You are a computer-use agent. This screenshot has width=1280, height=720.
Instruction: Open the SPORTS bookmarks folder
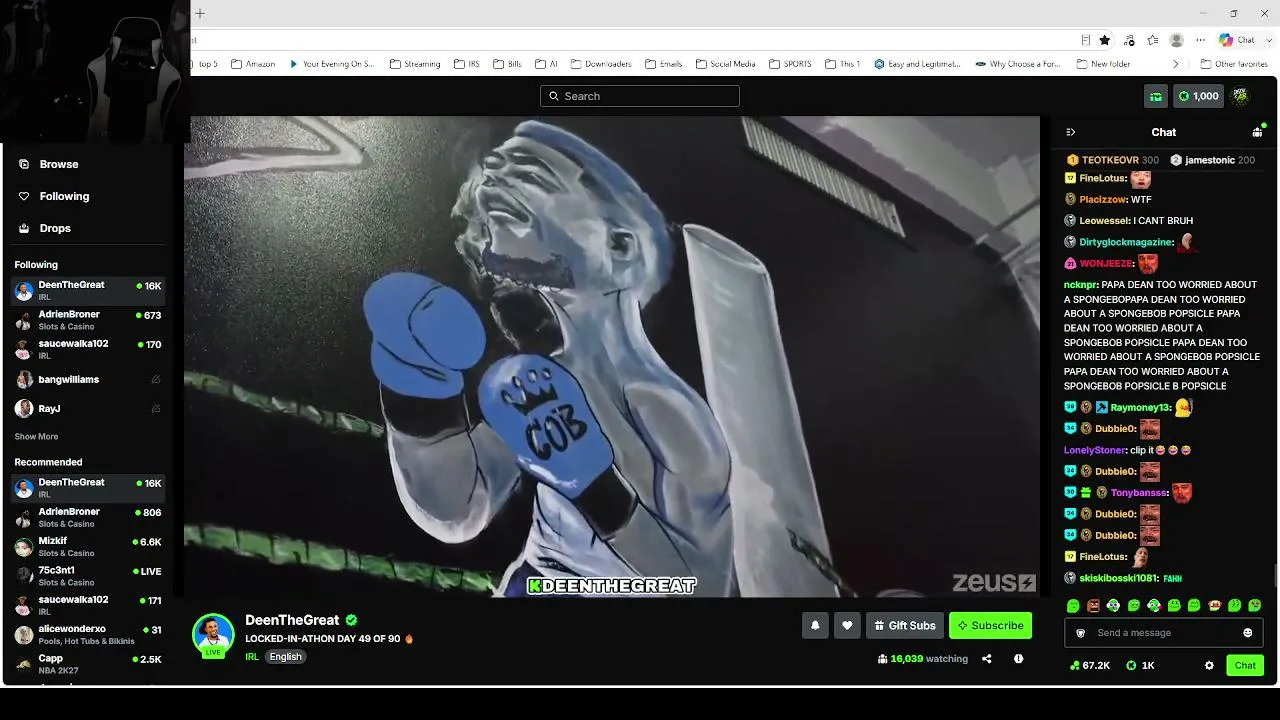pyautogui.click(x=790, y=64)
